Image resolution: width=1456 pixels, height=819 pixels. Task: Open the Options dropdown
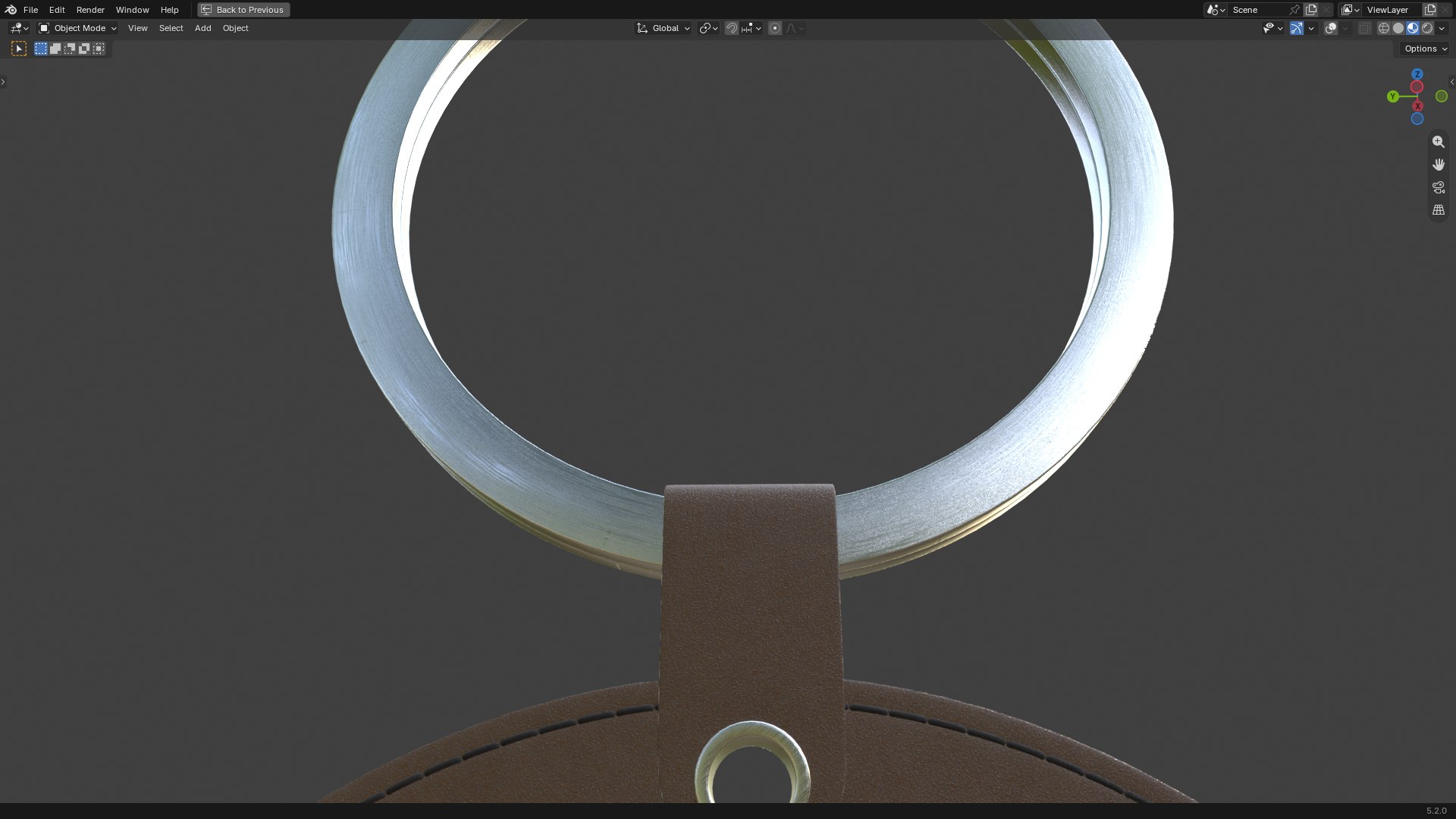click(1425, 49)
